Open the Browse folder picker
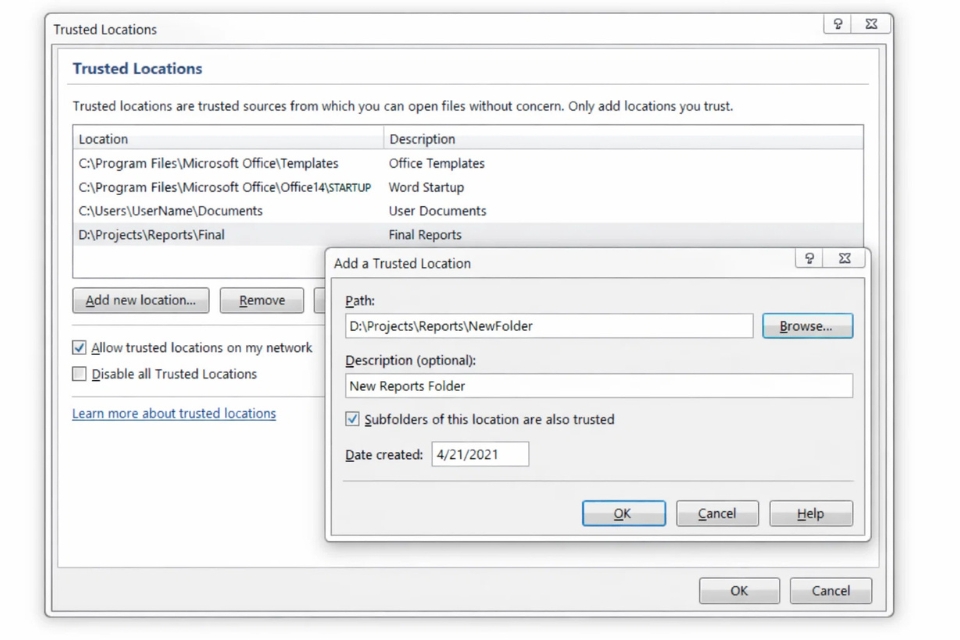 pos(807,326)
